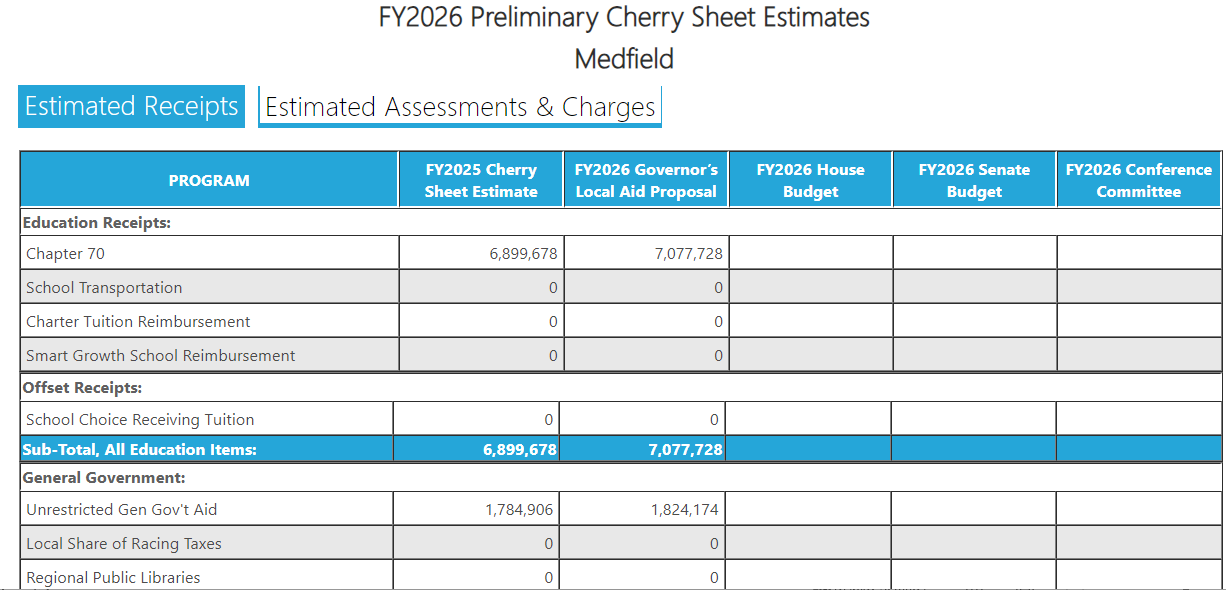Image resolution: width=1226 pixels, height=590 pixels.
Task: Select the Local Share of Racing Taxes label
Action: tap(124, 544)
